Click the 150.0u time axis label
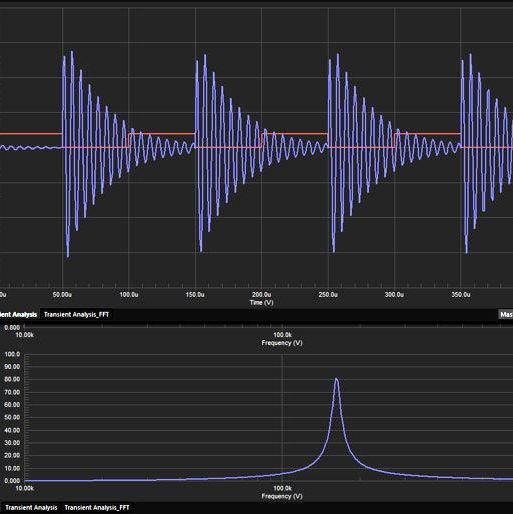 [195, 295]
